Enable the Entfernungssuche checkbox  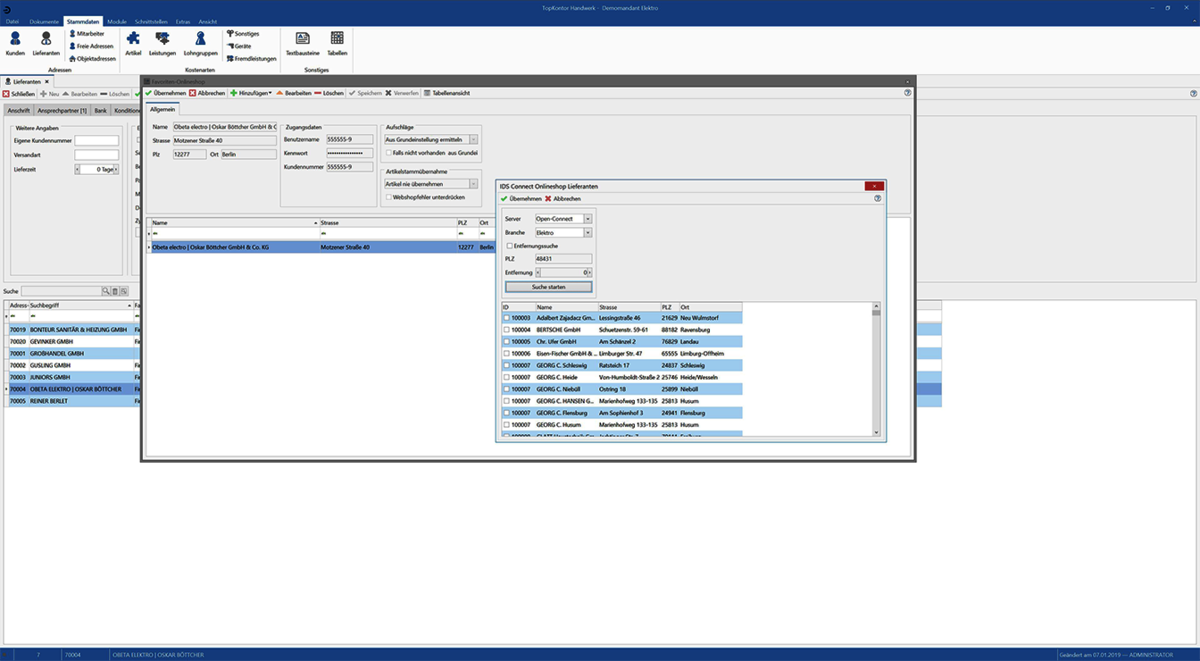point(510,245)
